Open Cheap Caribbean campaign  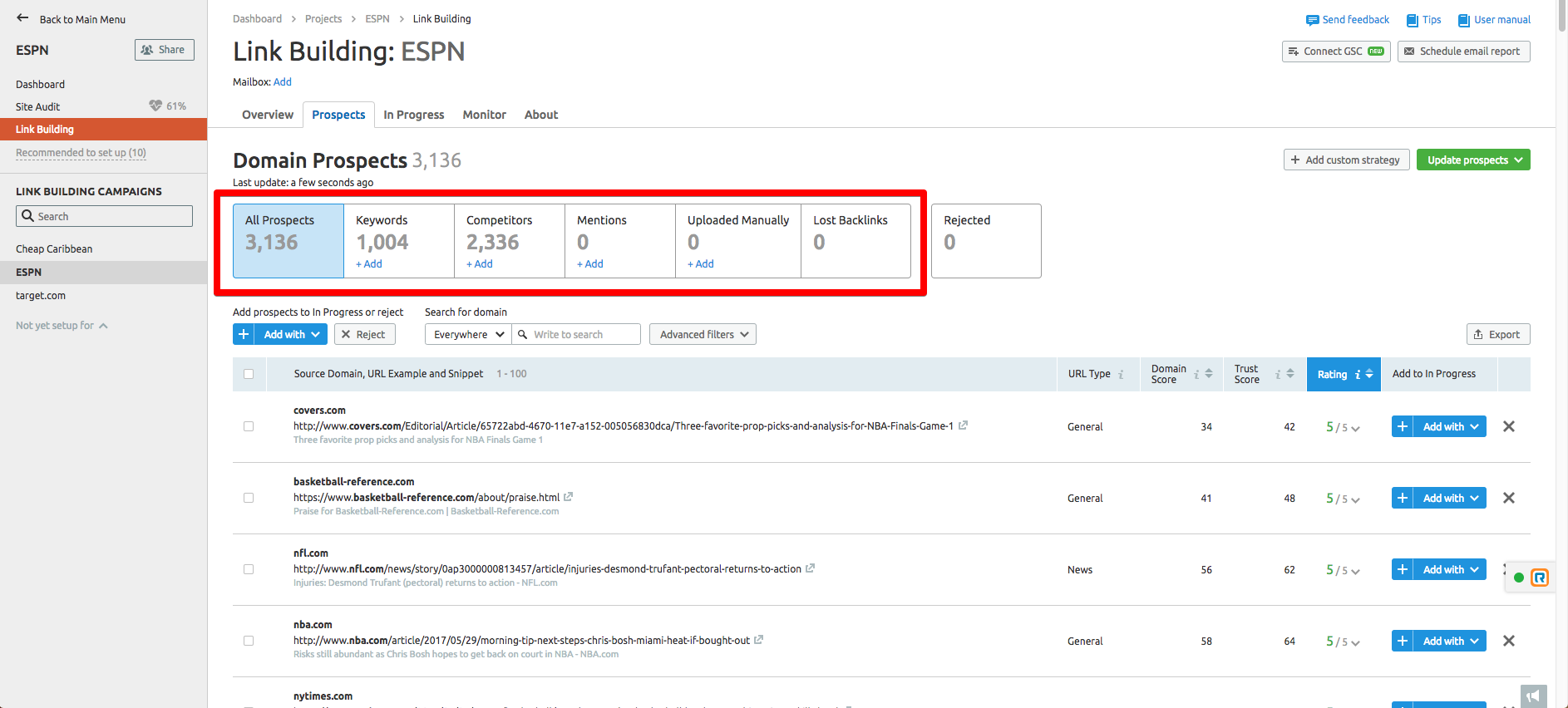54,248
